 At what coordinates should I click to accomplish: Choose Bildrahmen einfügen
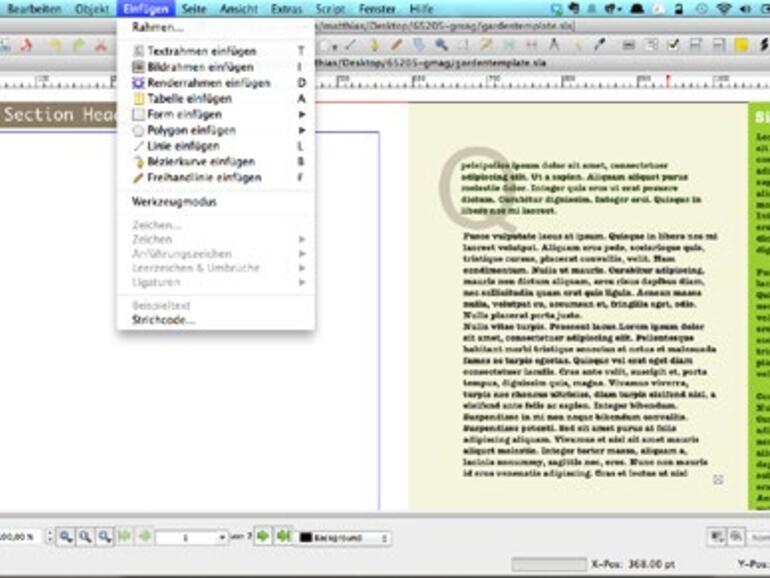point(217,67)
